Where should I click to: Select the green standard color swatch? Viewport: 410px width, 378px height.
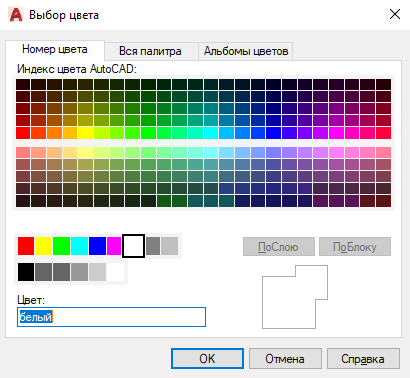click(62, 246)
